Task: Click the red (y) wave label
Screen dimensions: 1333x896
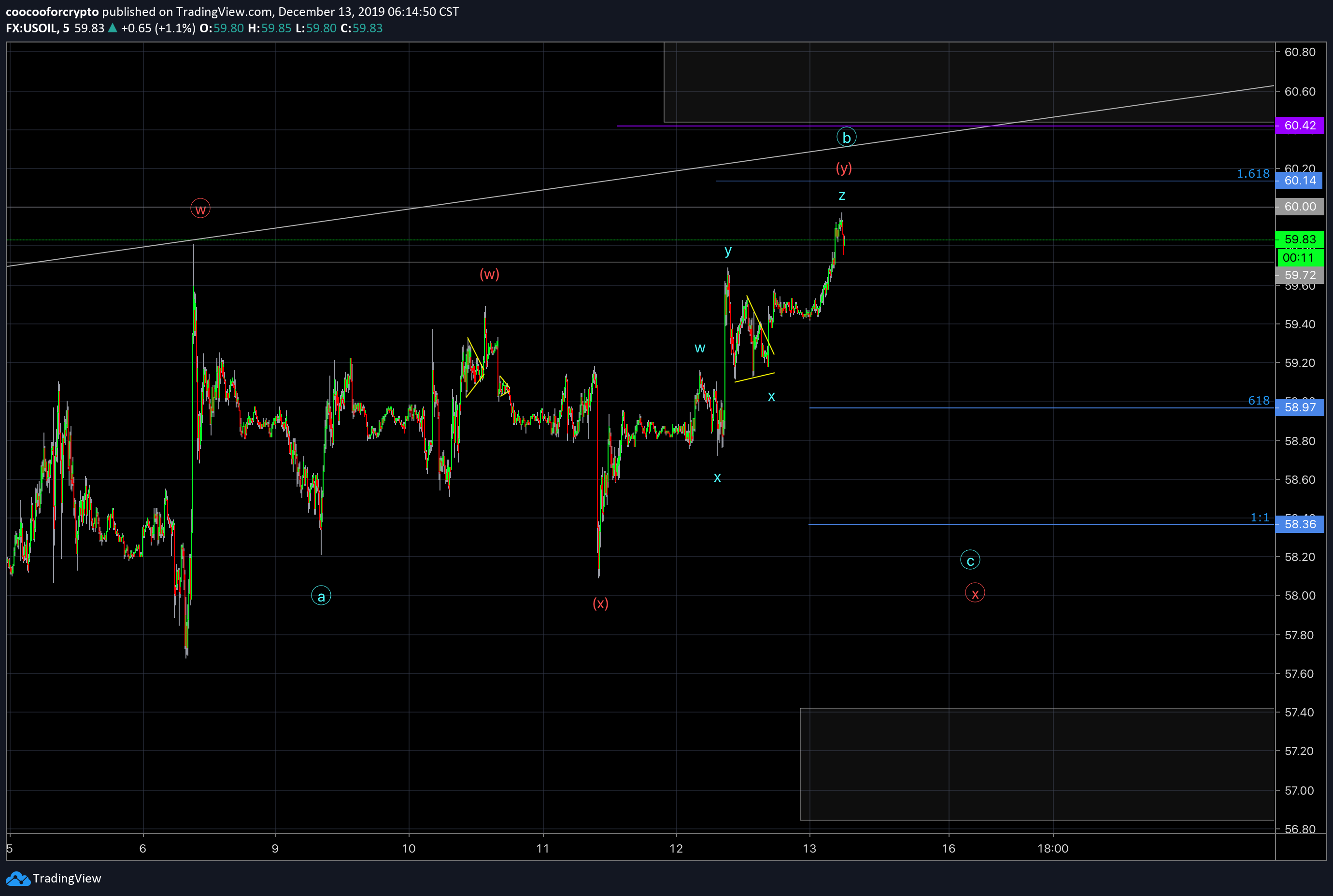Action: click(844, 168)
